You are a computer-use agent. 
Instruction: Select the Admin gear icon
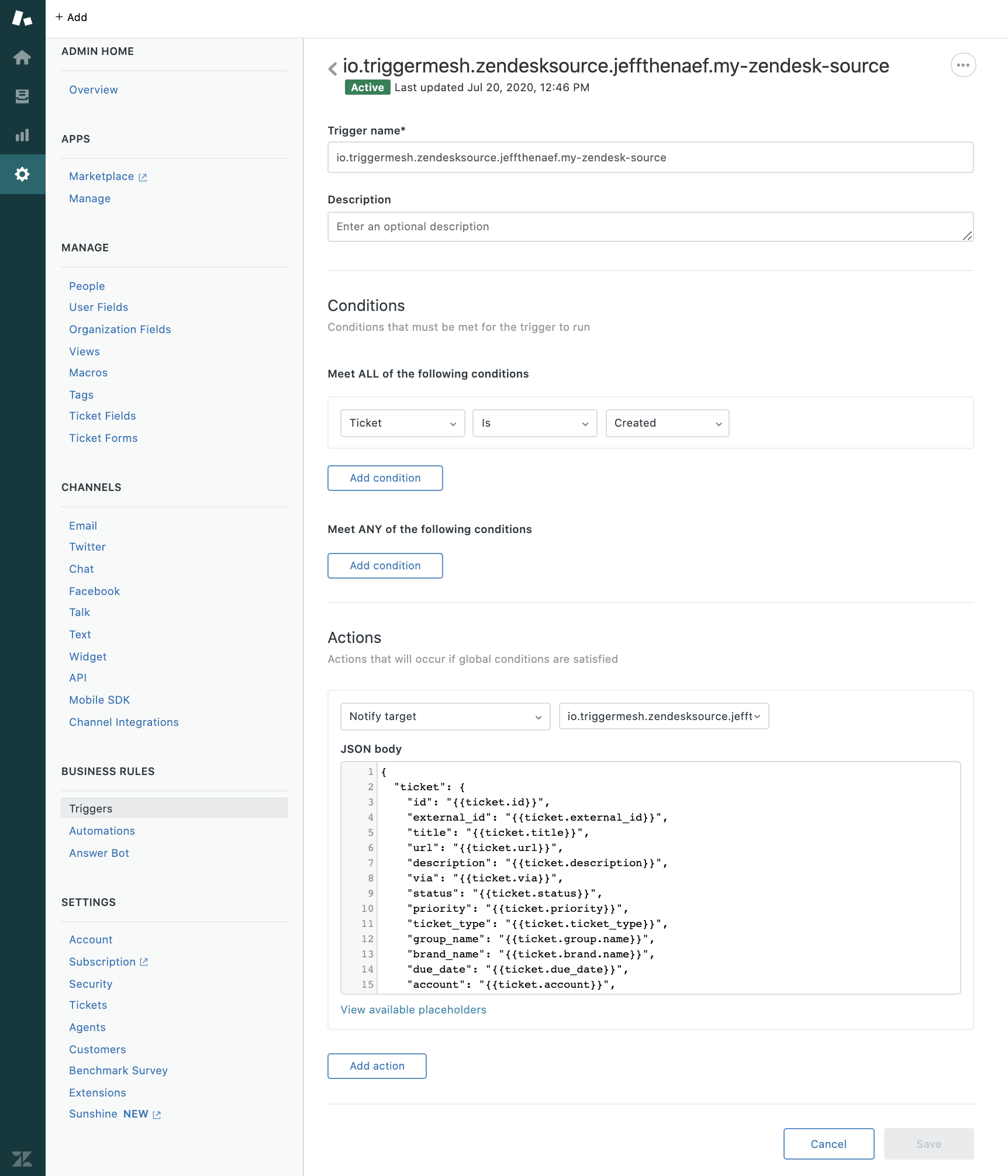[22, 174]
